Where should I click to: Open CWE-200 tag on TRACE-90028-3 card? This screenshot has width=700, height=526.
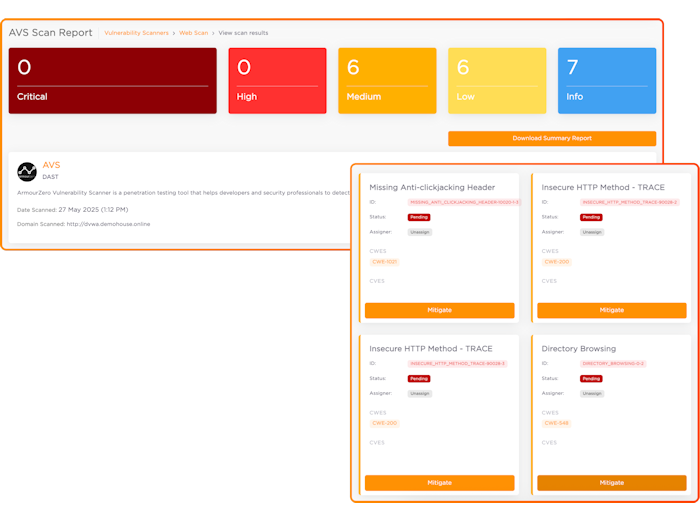[384, 423]
